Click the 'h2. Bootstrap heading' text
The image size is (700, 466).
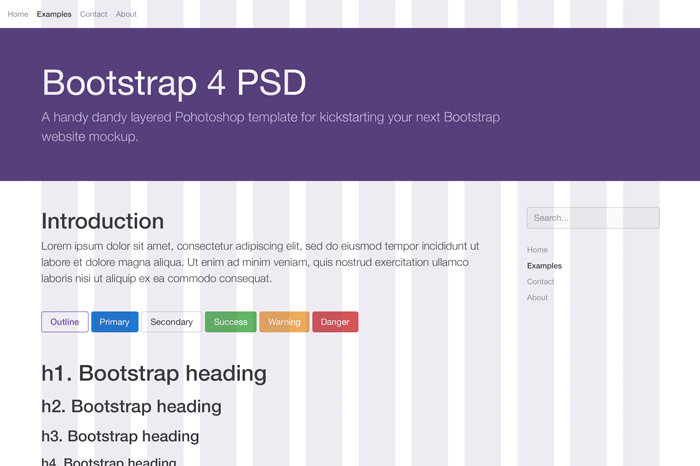coord(131,407)
